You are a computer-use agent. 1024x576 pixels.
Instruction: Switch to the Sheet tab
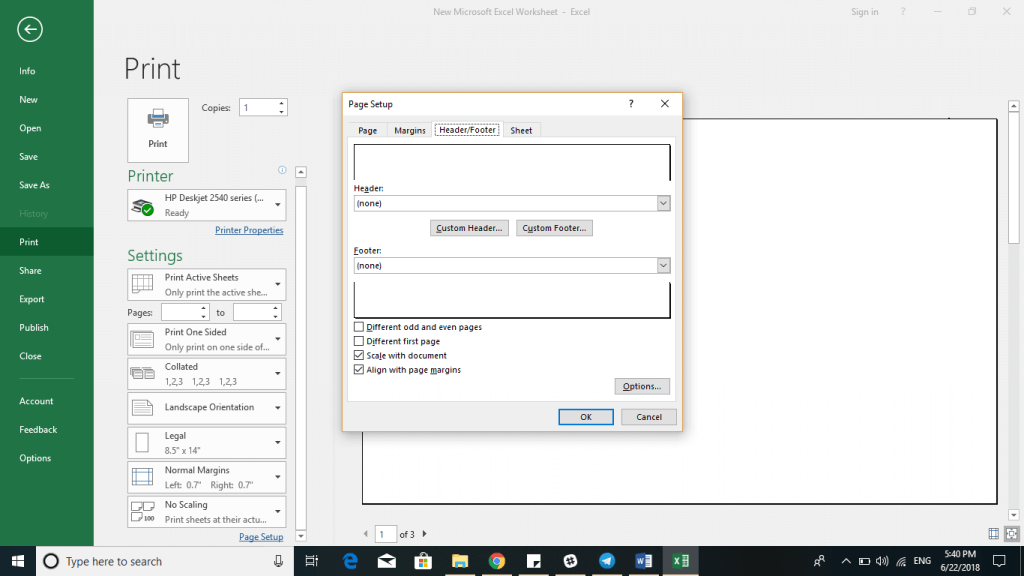(521, 129)
